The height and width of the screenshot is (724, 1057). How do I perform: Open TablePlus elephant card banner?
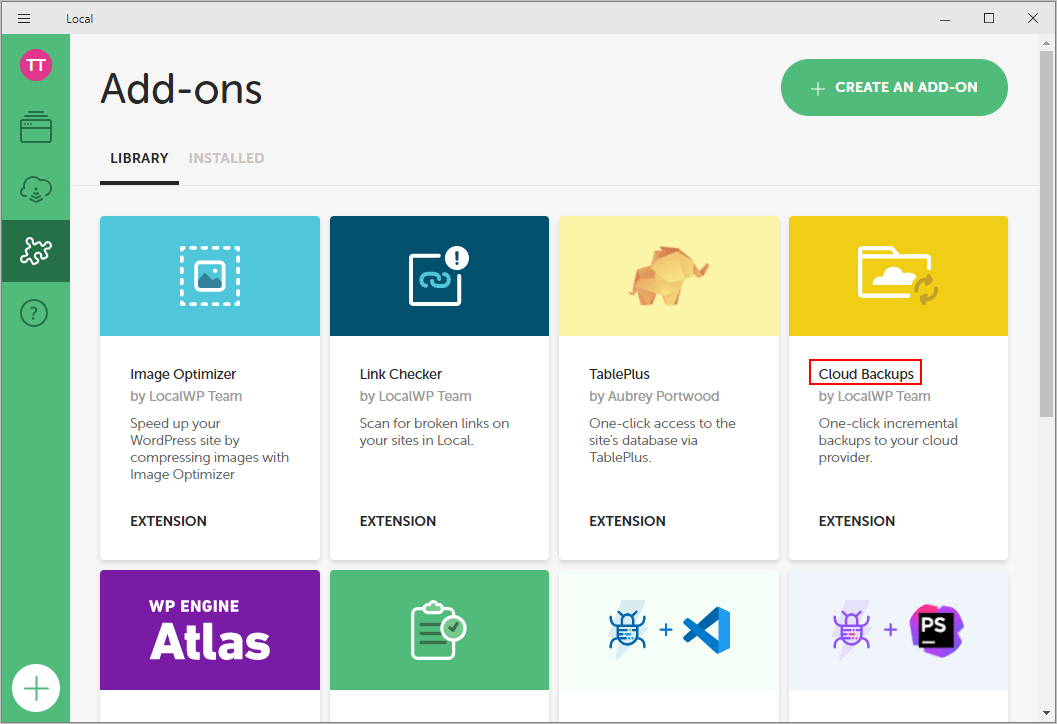click(x=669, y=276)
